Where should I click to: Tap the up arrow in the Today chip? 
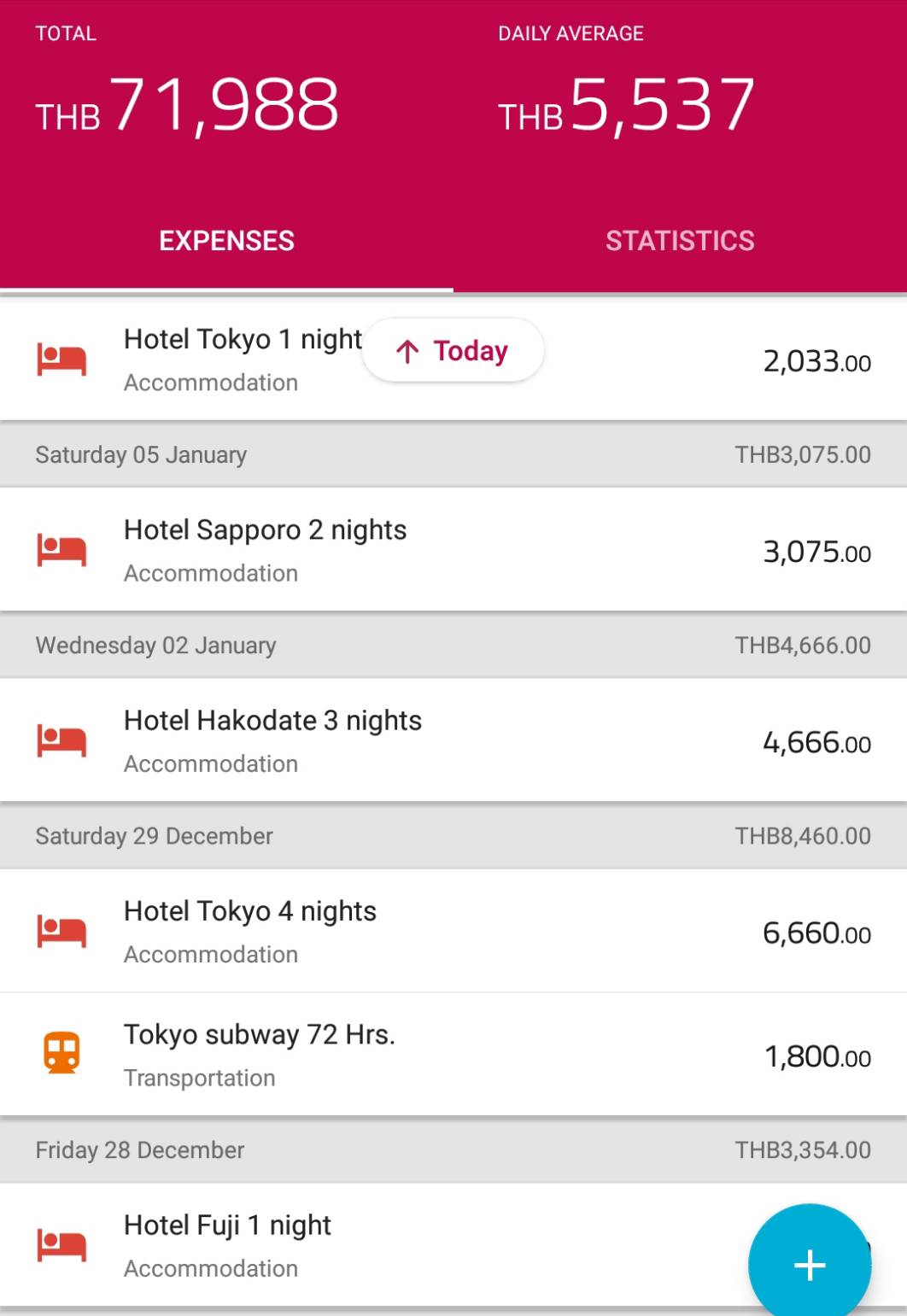(x=407, y=351)
